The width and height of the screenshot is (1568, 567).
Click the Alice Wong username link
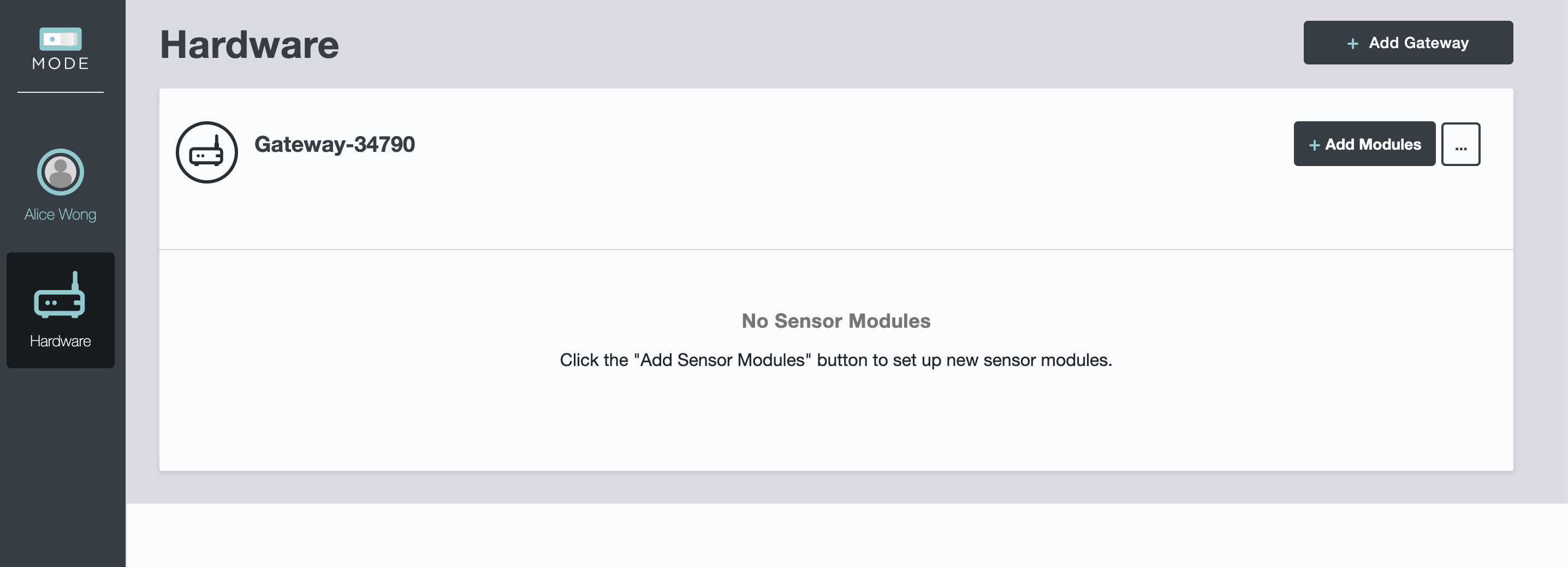tap(60, 214)
